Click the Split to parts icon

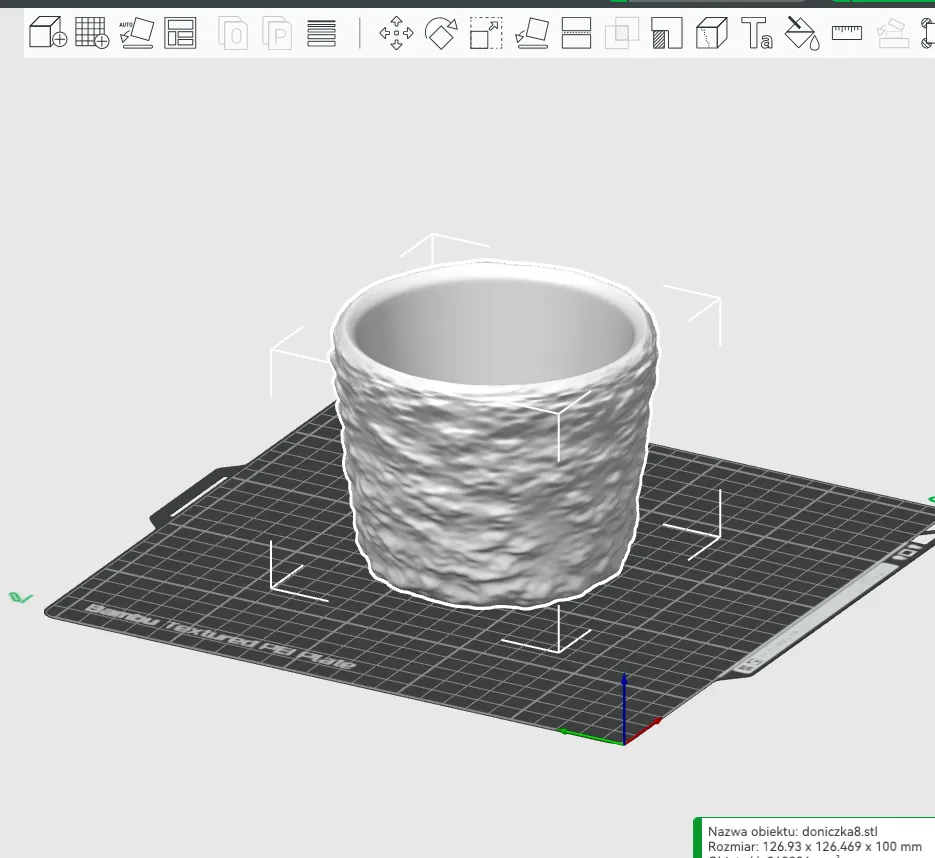[277, 33]
